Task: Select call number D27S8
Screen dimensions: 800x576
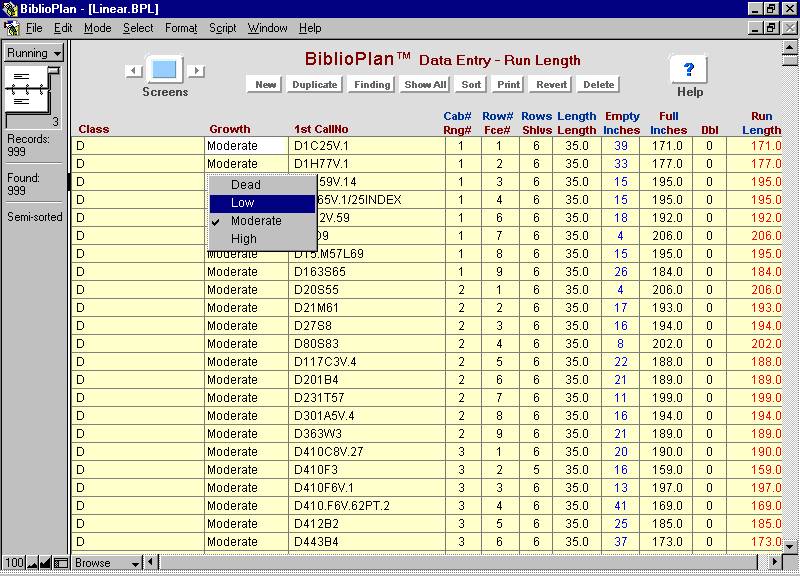Action: [313, 326]
